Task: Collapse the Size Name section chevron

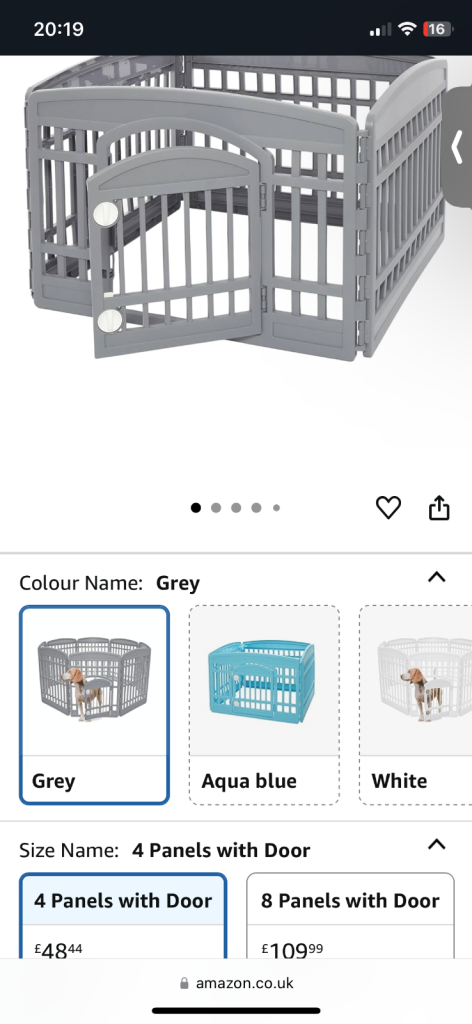Action: (x=436, y=844)
